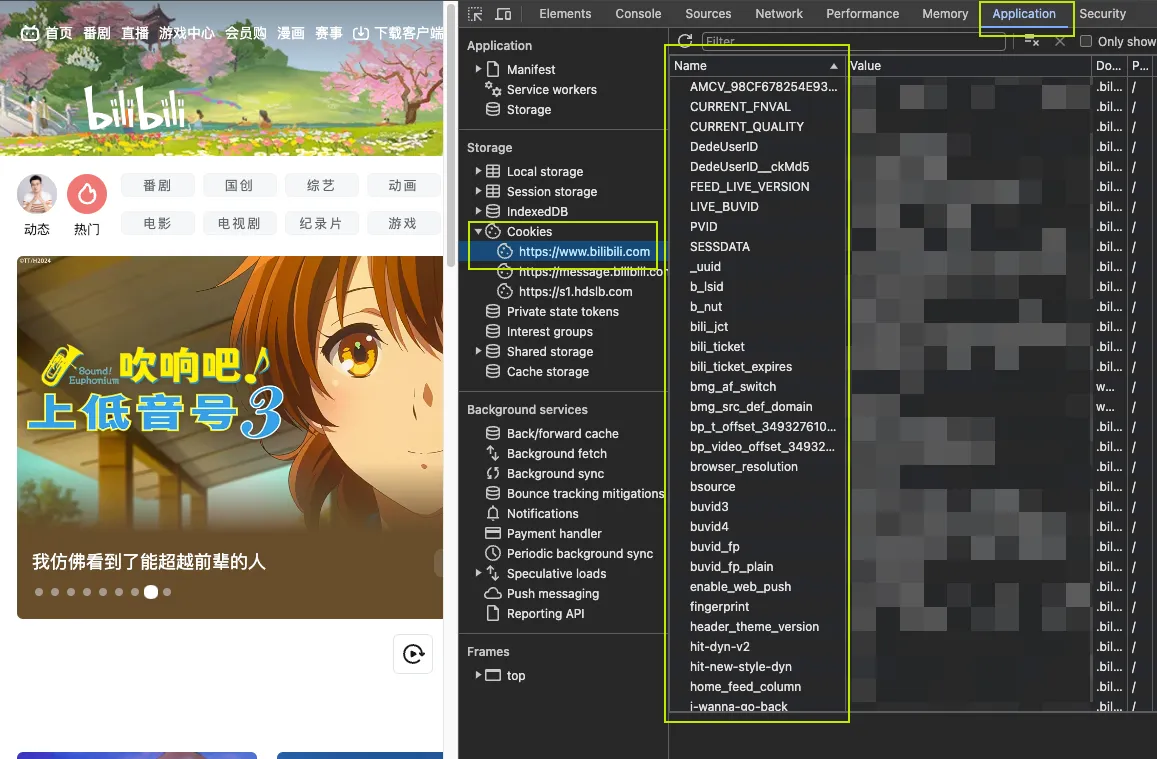Click the 电影 category button

point(157,223)
